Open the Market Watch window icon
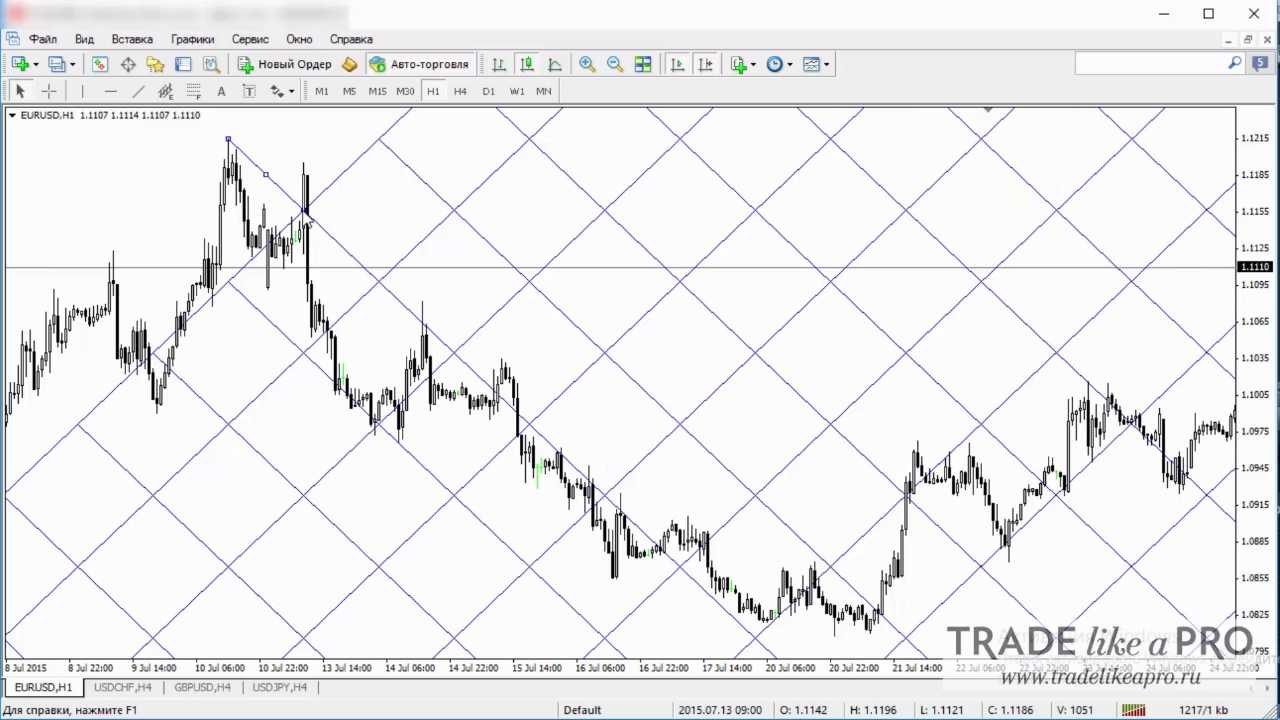Screen dimensions: 1280x720 coord(100,64)
